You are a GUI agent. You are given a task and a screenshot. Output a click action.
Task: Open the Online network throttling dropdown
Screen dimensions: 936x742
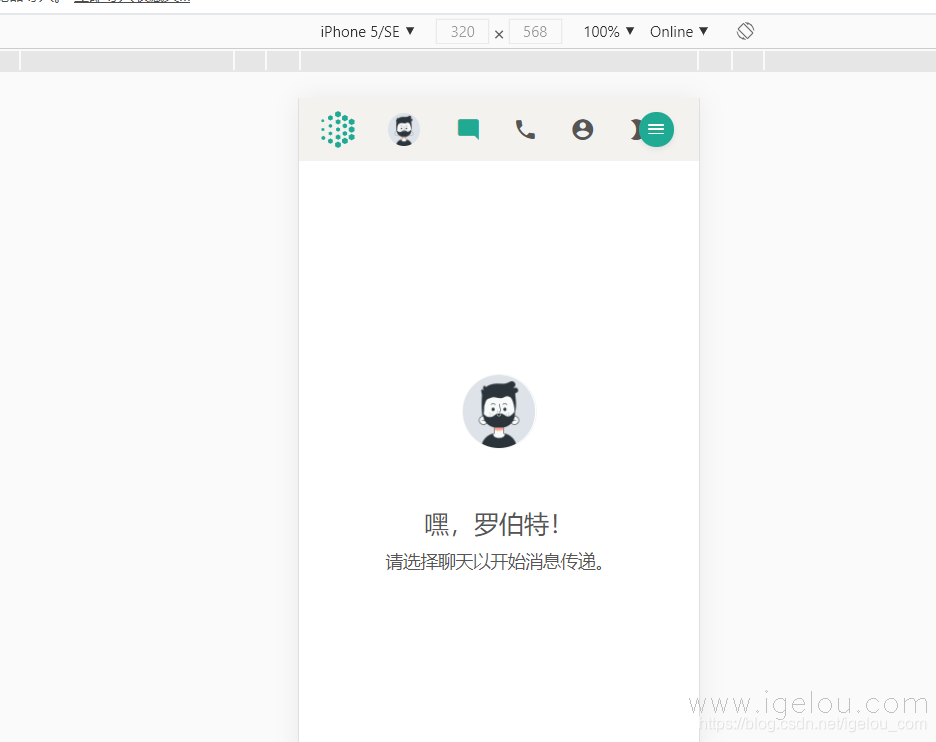click(678, 31)
